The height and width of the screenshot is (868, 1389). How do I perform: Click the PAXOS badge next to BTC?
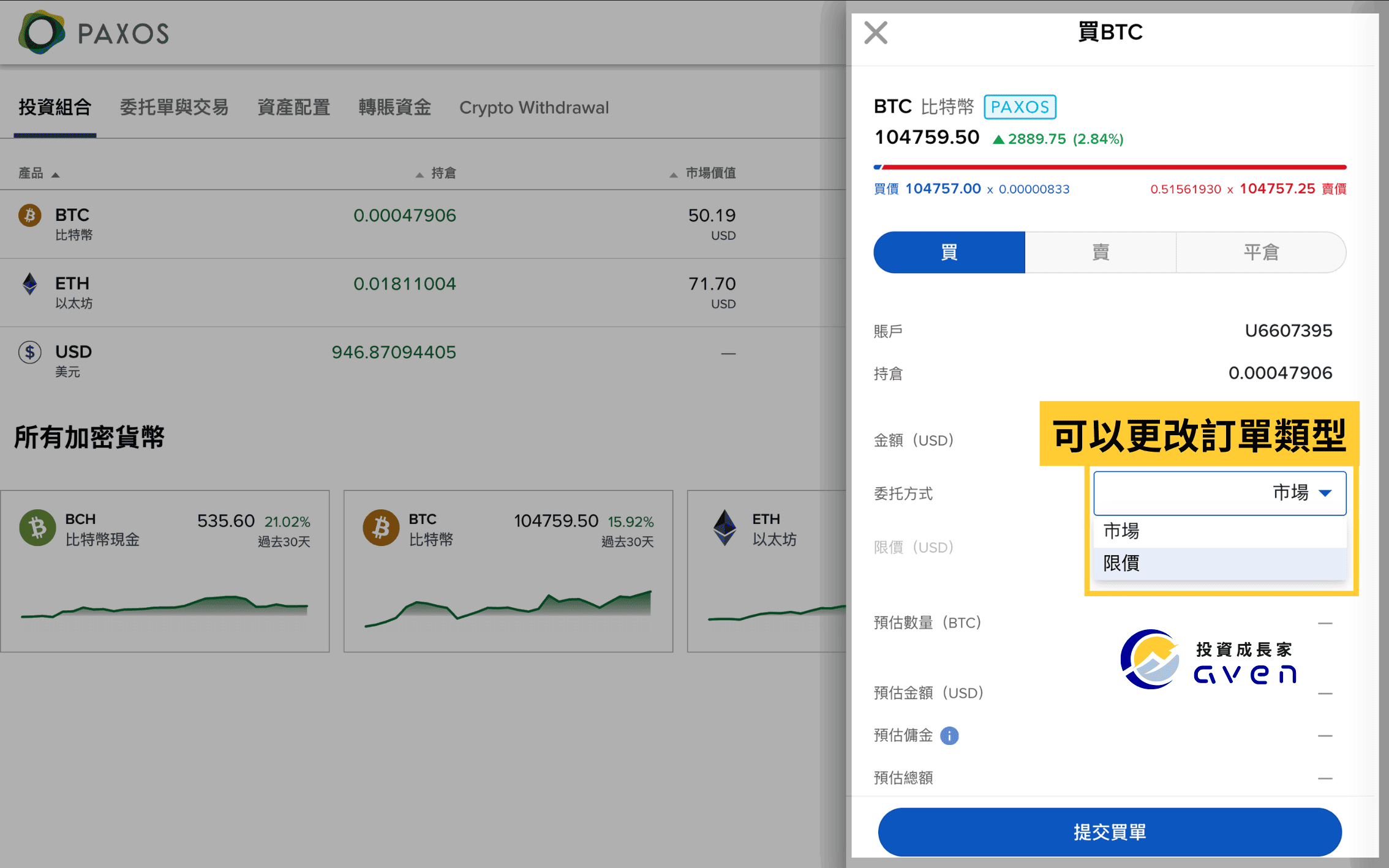[1020, 107]
